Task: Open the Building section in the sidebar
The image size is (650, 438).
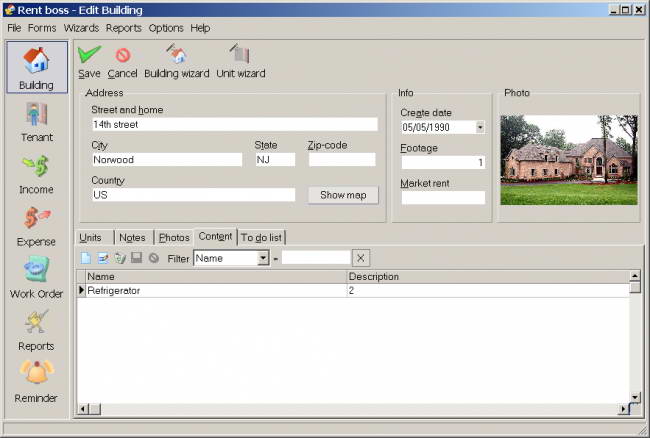Action: tap(37, 67)
